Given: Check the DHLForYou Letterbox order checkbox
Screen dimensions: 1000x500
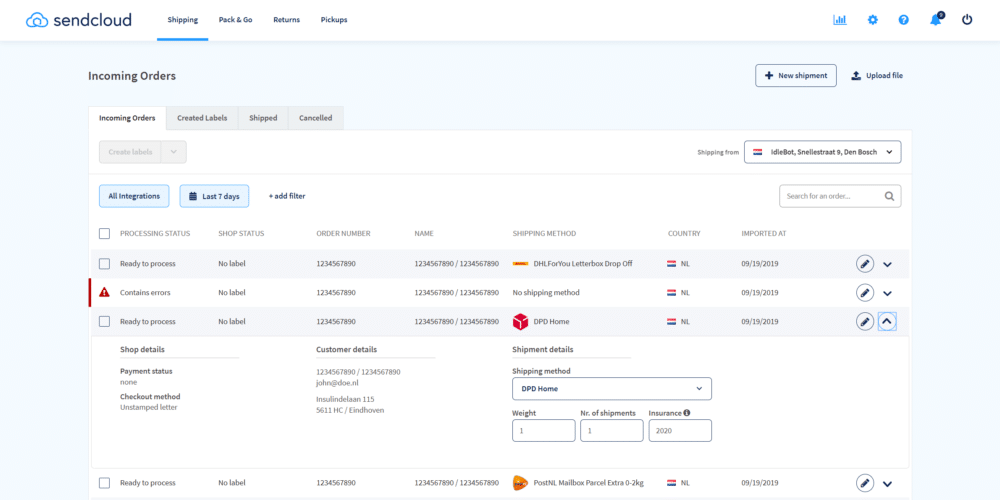Looking at the screenshot, I should click(x=105, y=263).
